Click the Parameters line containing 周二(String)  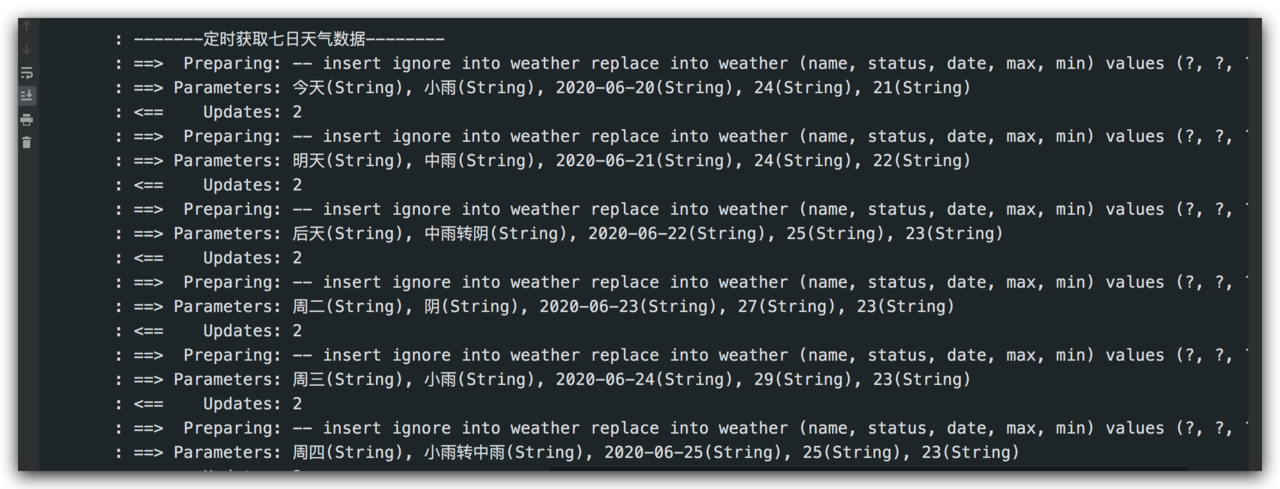coord(535,307)
